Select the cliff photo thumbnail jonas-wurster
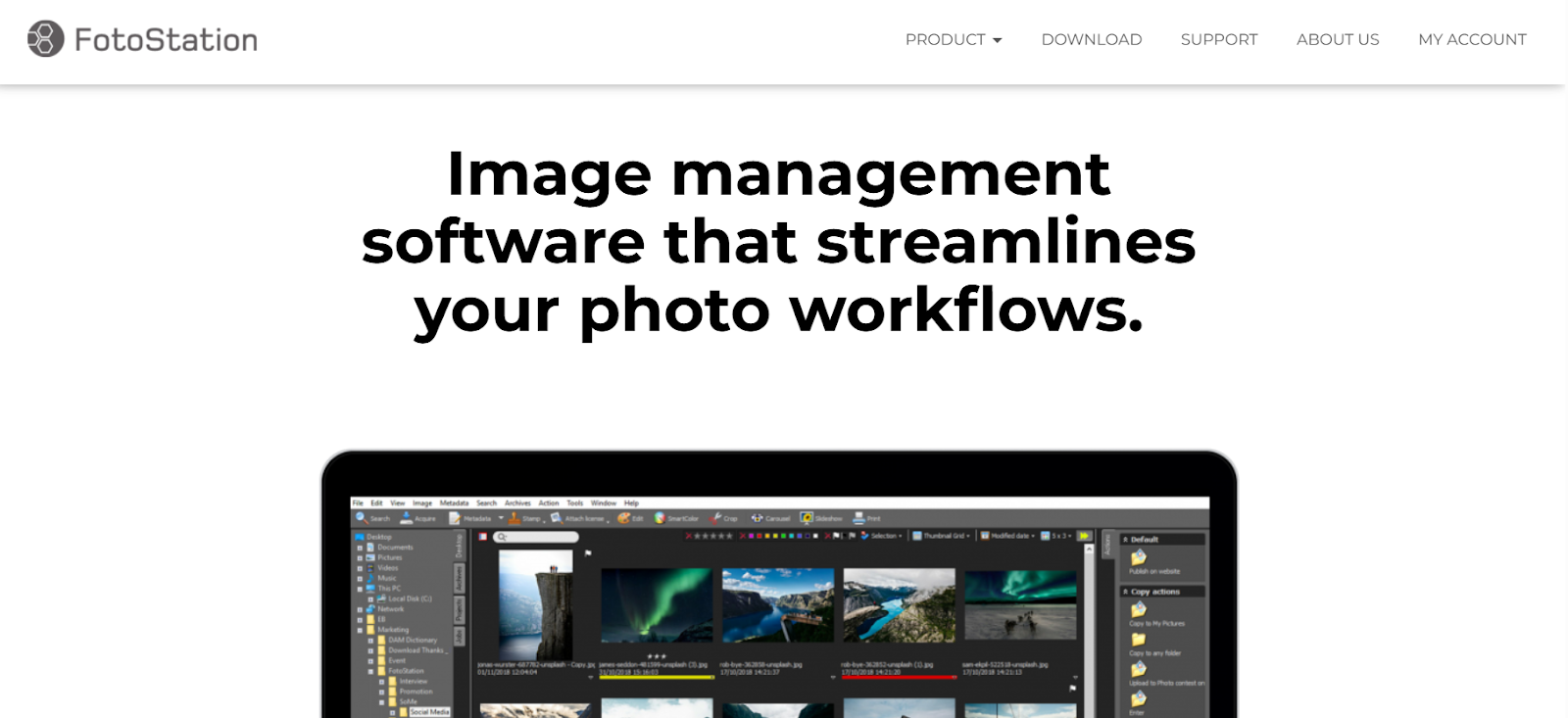Viewport: 1568px width, 718px height. click(535, 604)
